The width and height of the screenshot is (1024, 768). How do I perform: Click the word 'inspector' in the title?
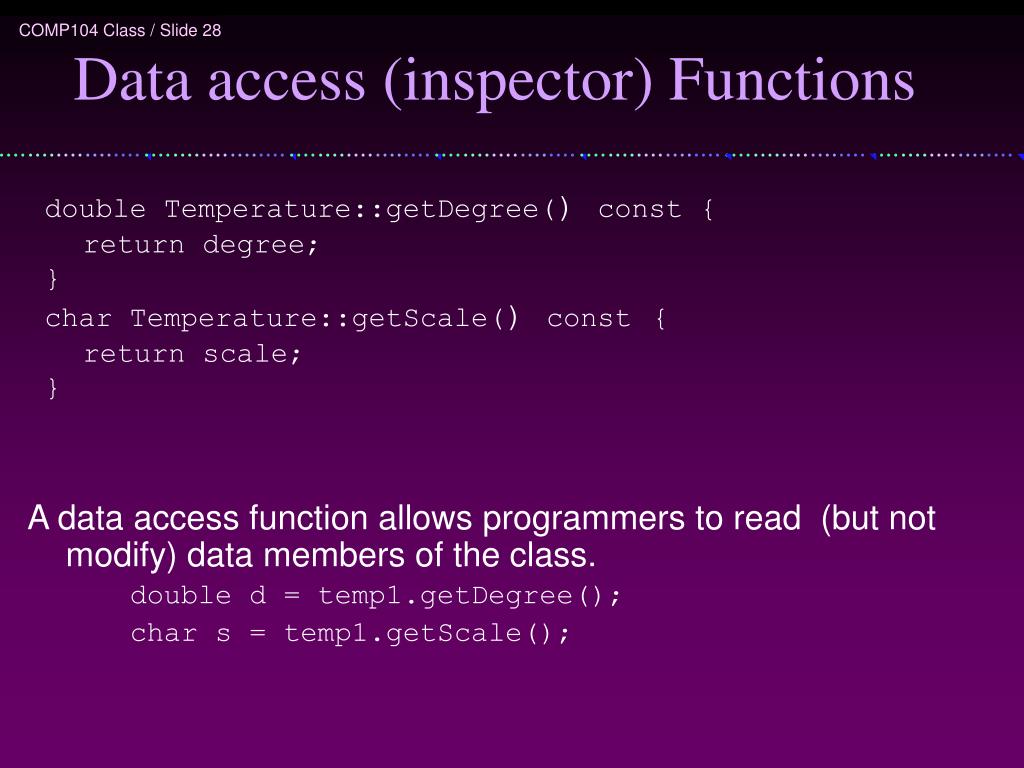tap(519, 82)
